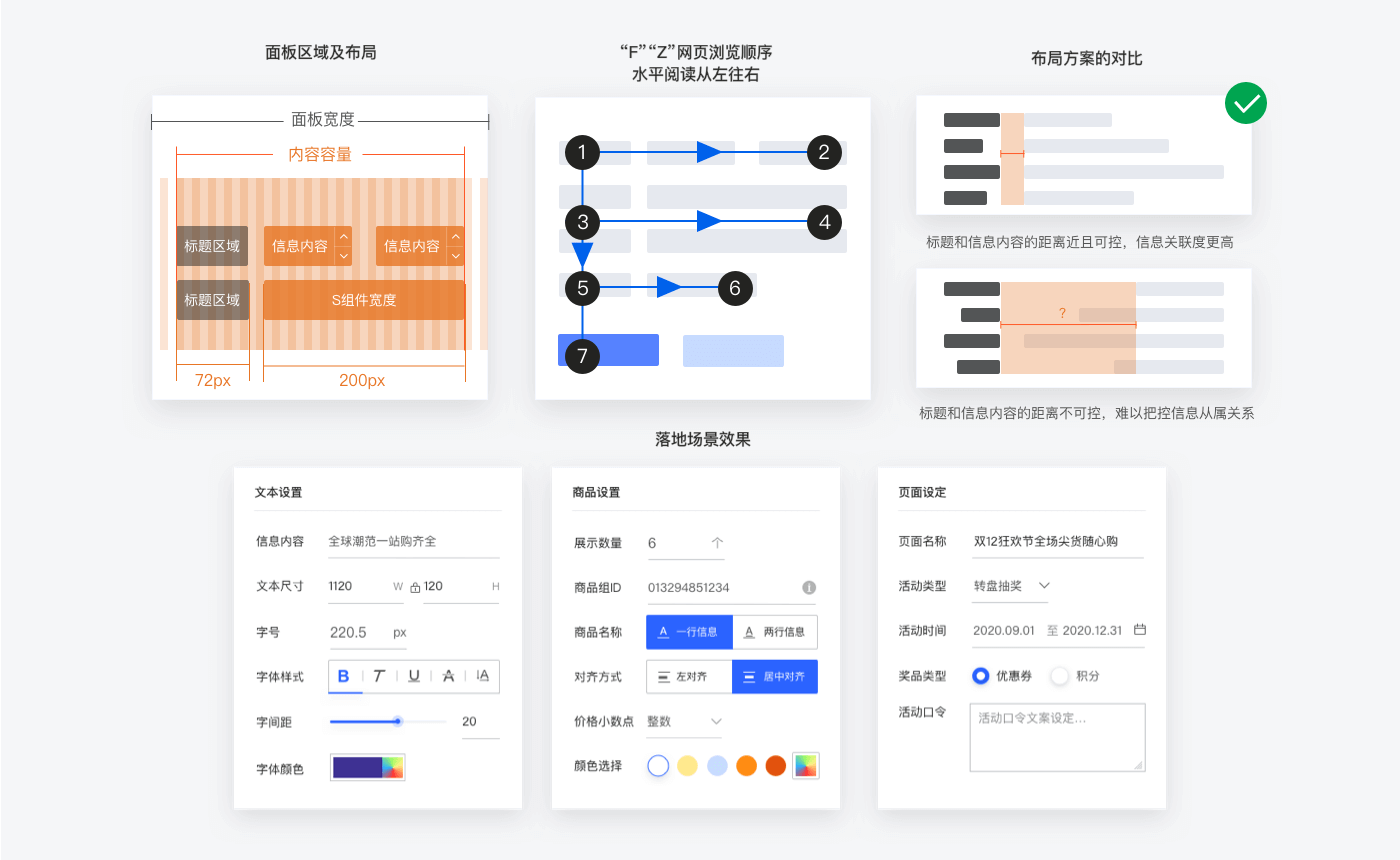
Task: Click the 文本尺寸 height field showing 120
Action: [x=461, y=586]
